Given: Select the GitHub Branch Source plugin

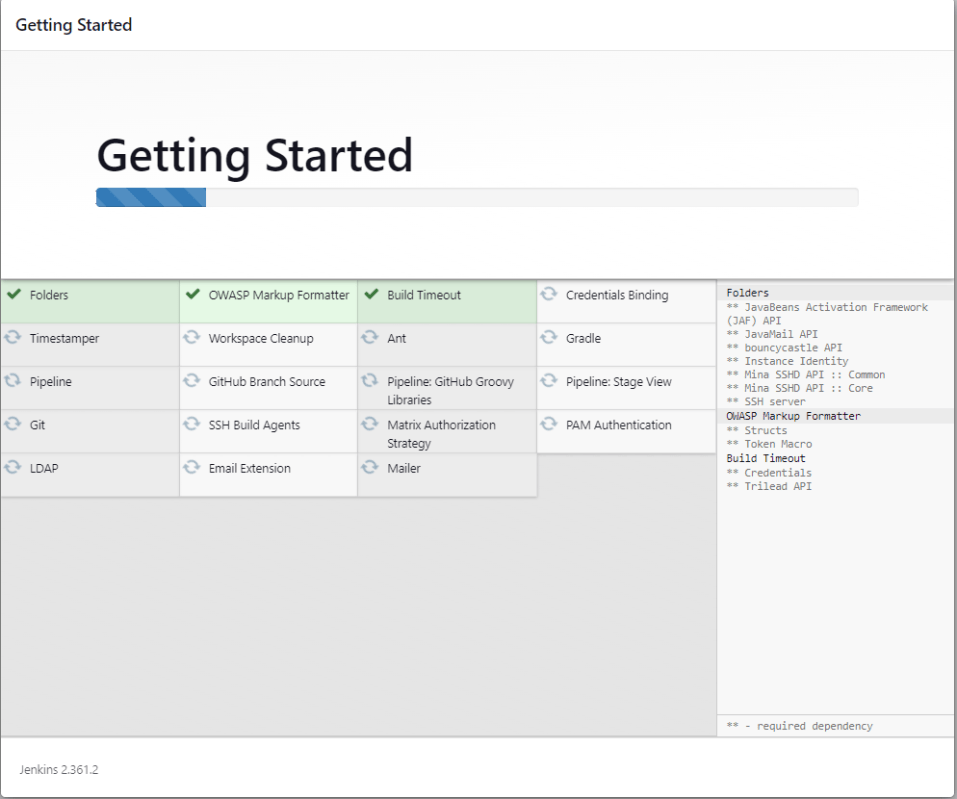Looking at the screenshot, I should 266,382.
